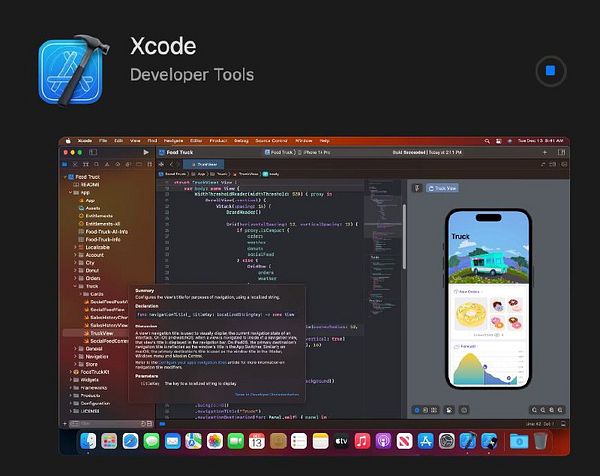Expand the Donut folder
Image resolution: width=600 pixels, height=476 pixels.
[75, 271]
